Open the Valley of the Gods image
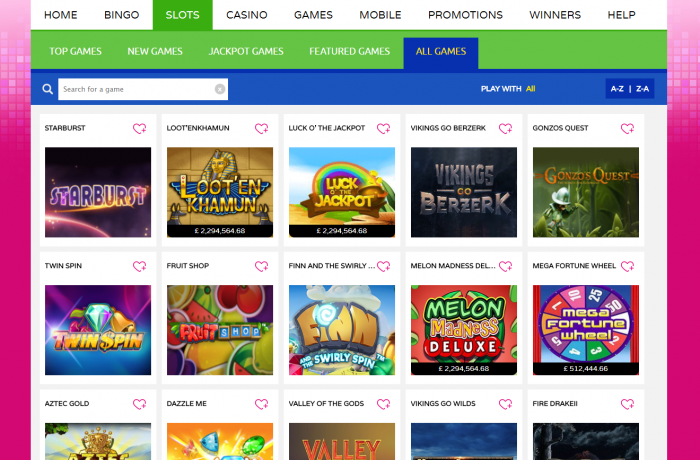 (342, 441)
